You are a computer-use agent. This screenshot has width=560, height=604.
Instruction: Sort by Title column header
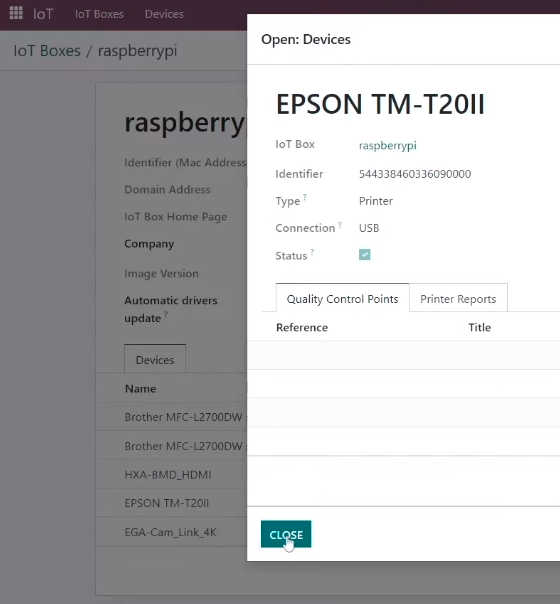point(480,327)
